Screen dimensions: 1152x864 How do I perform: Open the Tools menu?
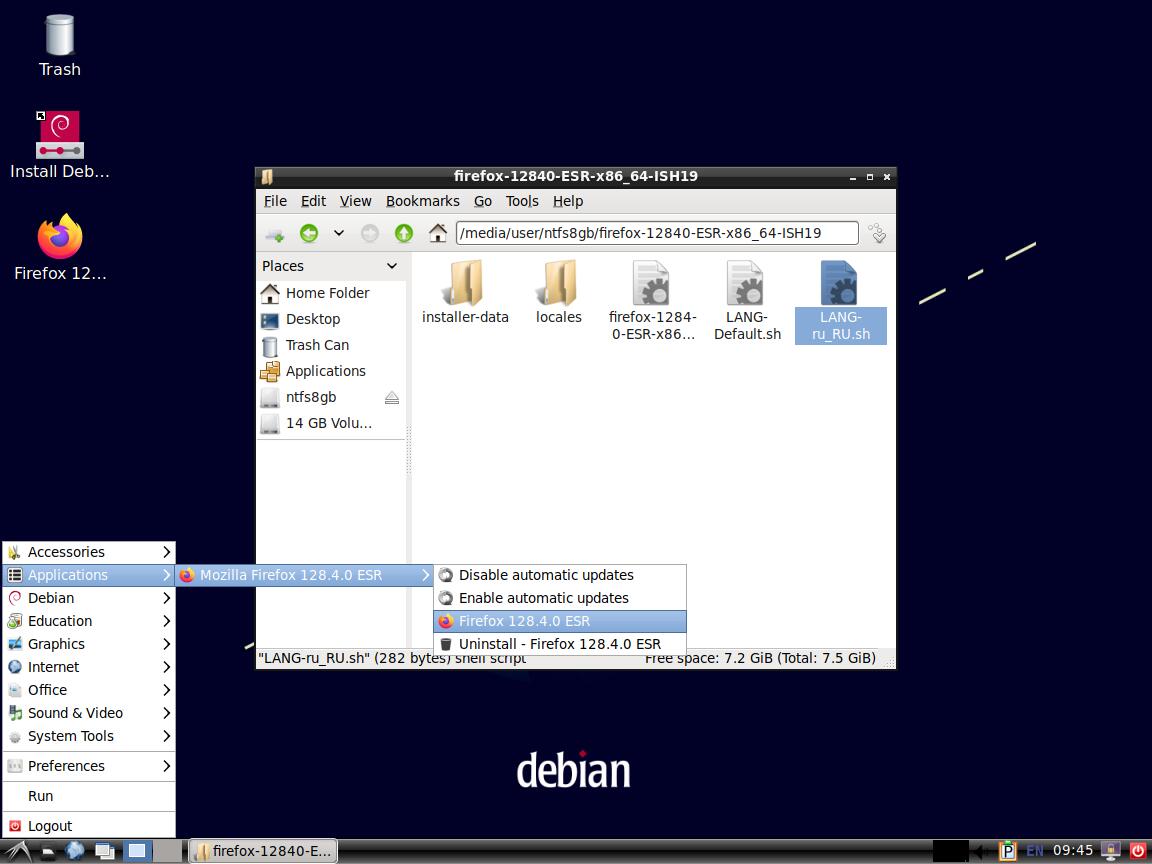522,201
